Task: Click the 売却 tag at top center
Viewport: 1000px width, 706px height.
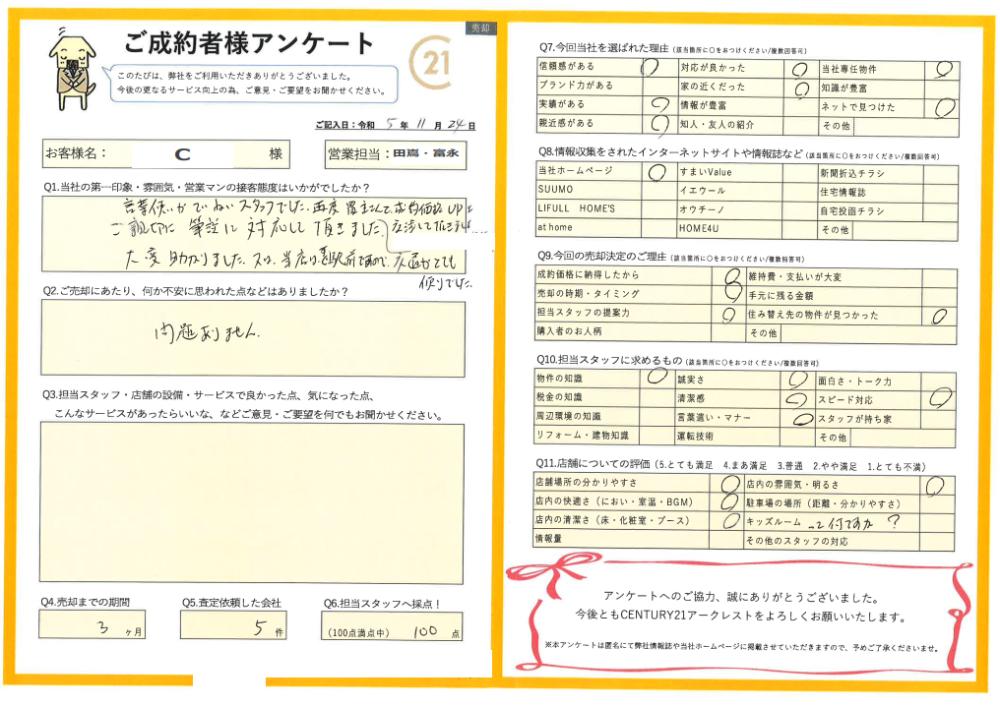Action: tap(479, 30)
